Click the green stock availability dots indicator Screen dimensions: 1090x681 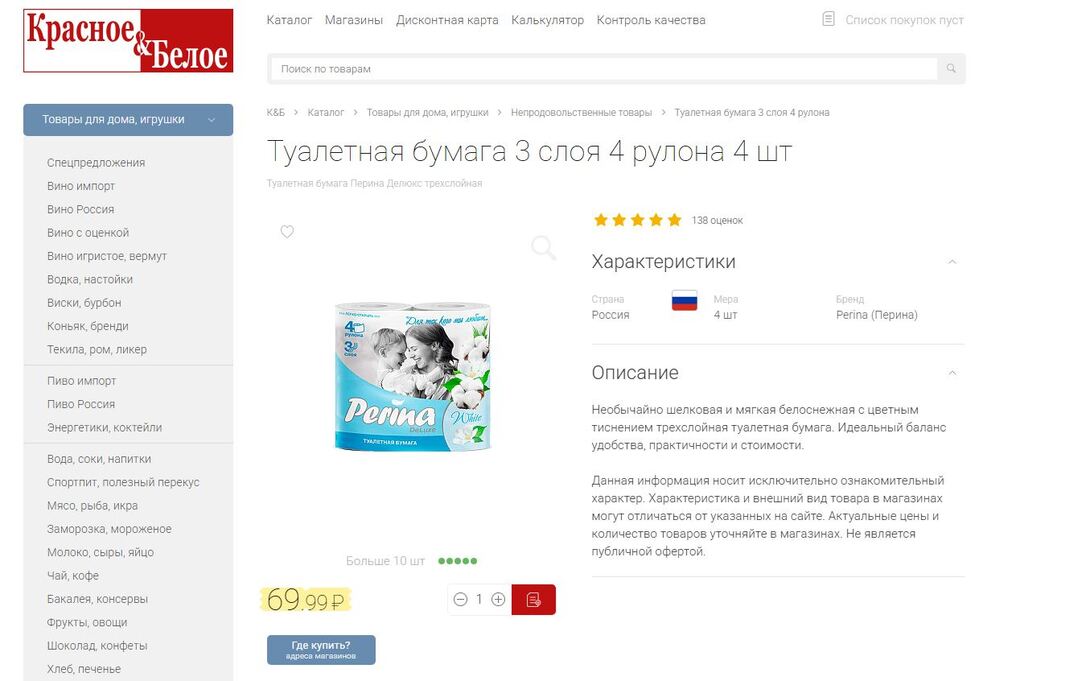[457, 561]
